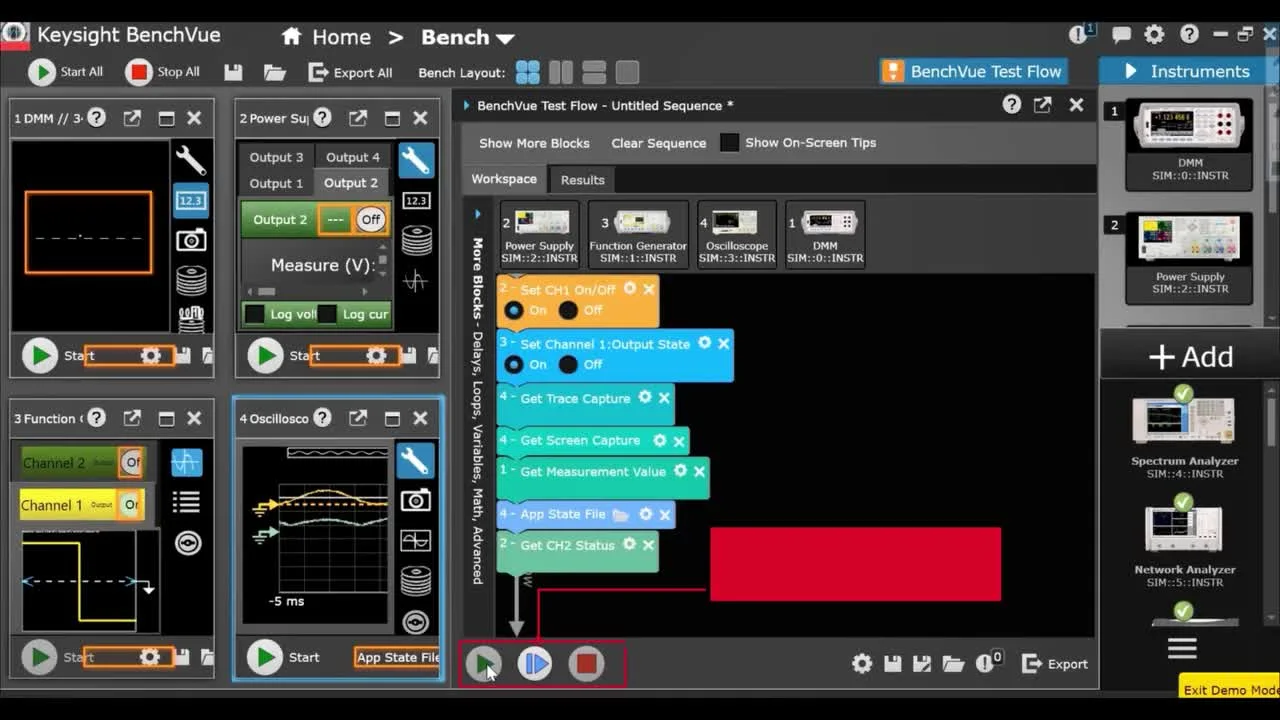Click Show More Blocks
The width and height of the screenshot is (1280, 720).
click(534, 143)
